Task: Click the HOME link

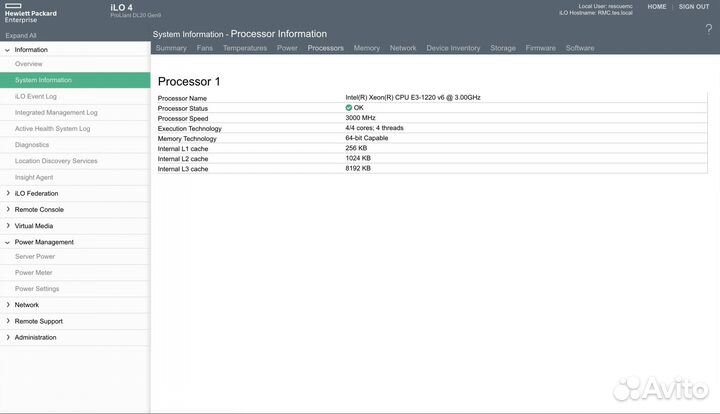Action: tap(657, 7)
